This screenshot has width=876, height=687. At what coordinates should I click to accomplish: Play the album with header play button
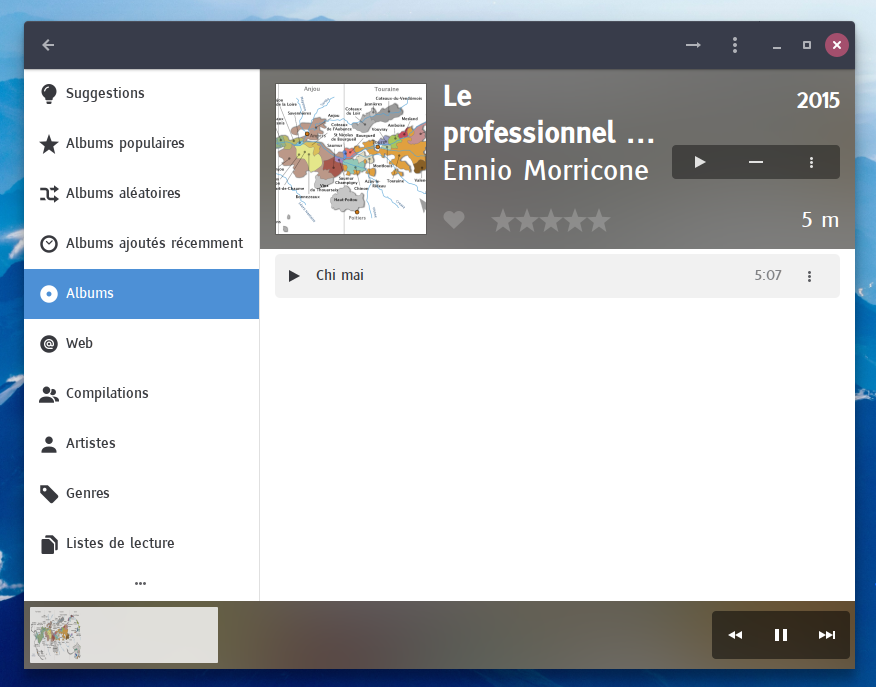[700, 162]
